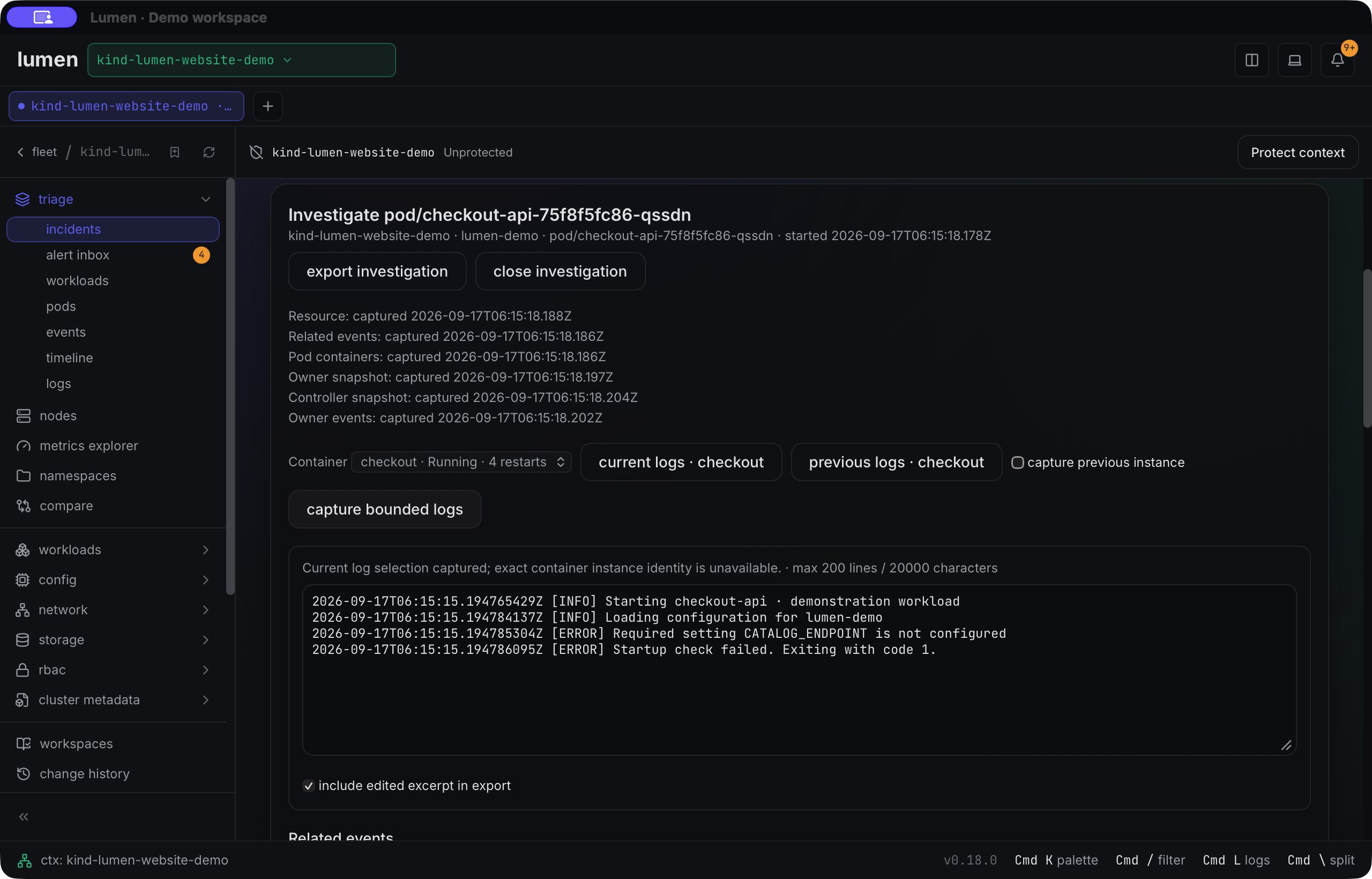Image resolution: width=1372 pixels, height=879 pixels.
Task: Expand the rbac section chevron
Action: point(205,669)
